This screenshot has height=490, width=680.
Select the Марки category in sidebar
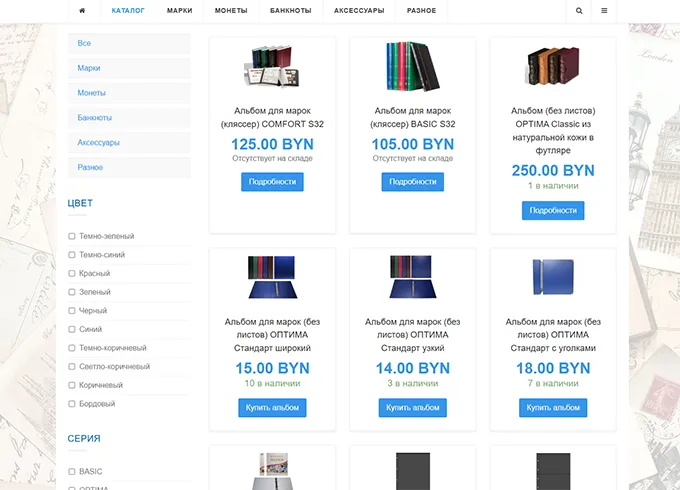coord(129,68)
